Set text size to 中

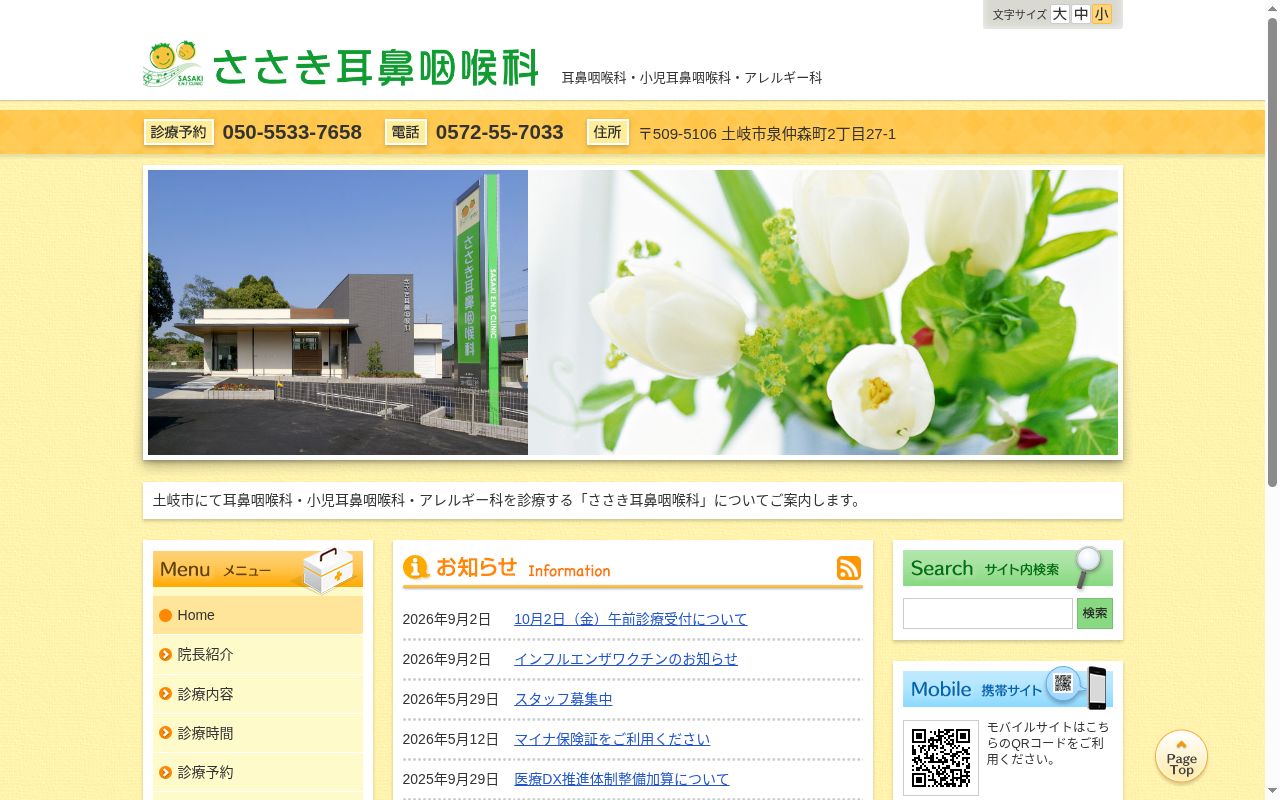pyautogui.click(x=1080, y=14)
